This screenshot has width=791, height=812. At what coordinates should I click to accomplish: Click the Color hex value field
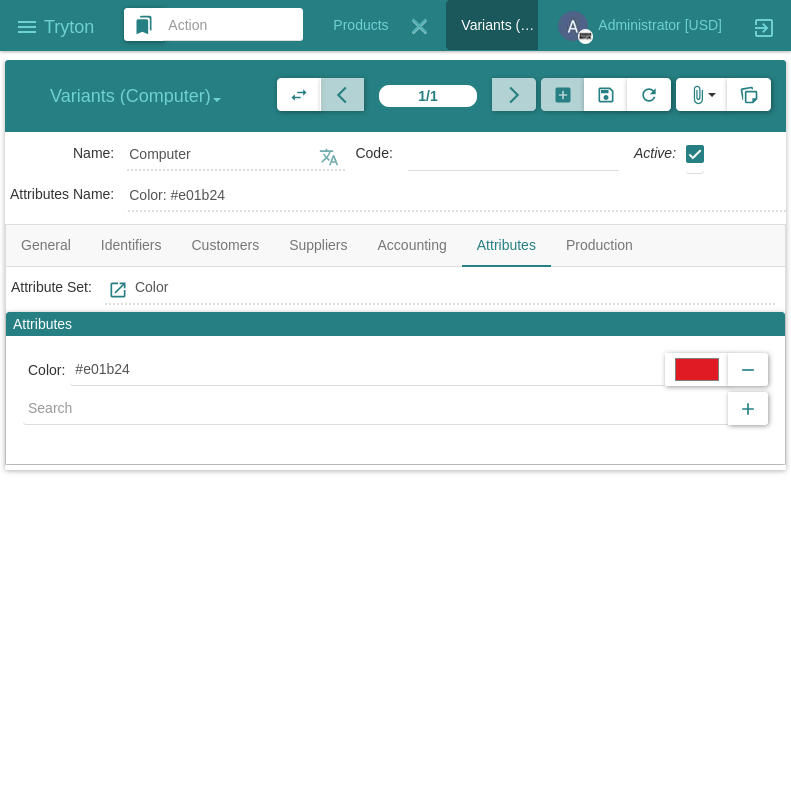click(x=367, y=370)
